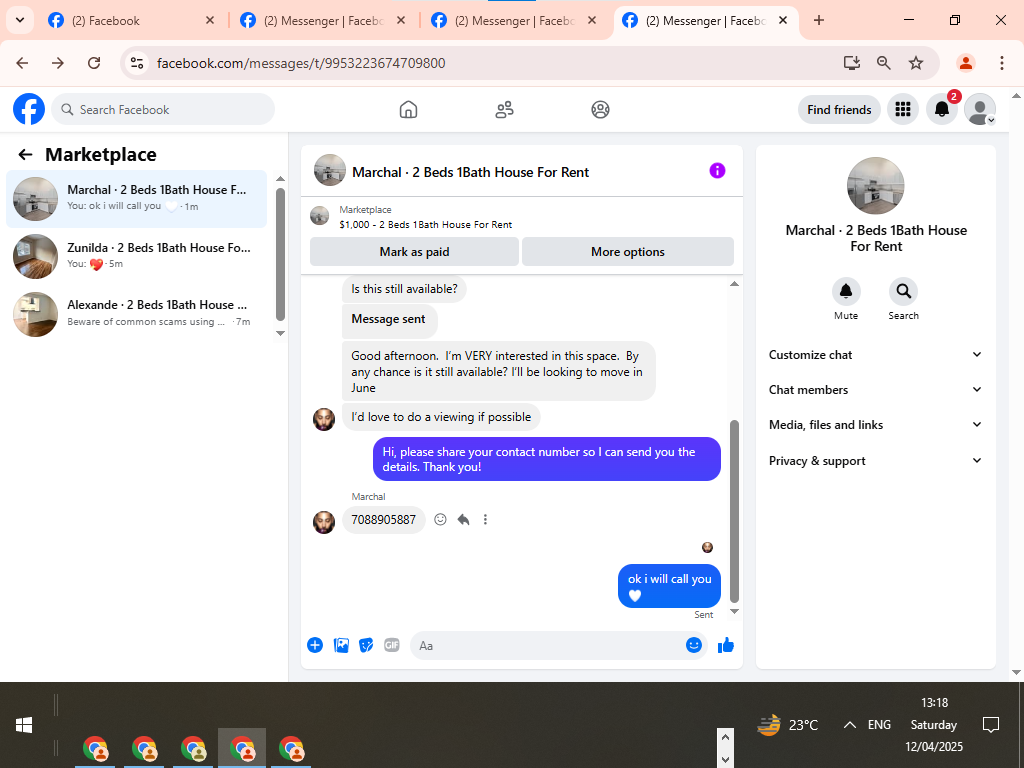Click the purple conversation information icon
The height and width of the screenshot is (768, 1024).
(x=717, y=170)
